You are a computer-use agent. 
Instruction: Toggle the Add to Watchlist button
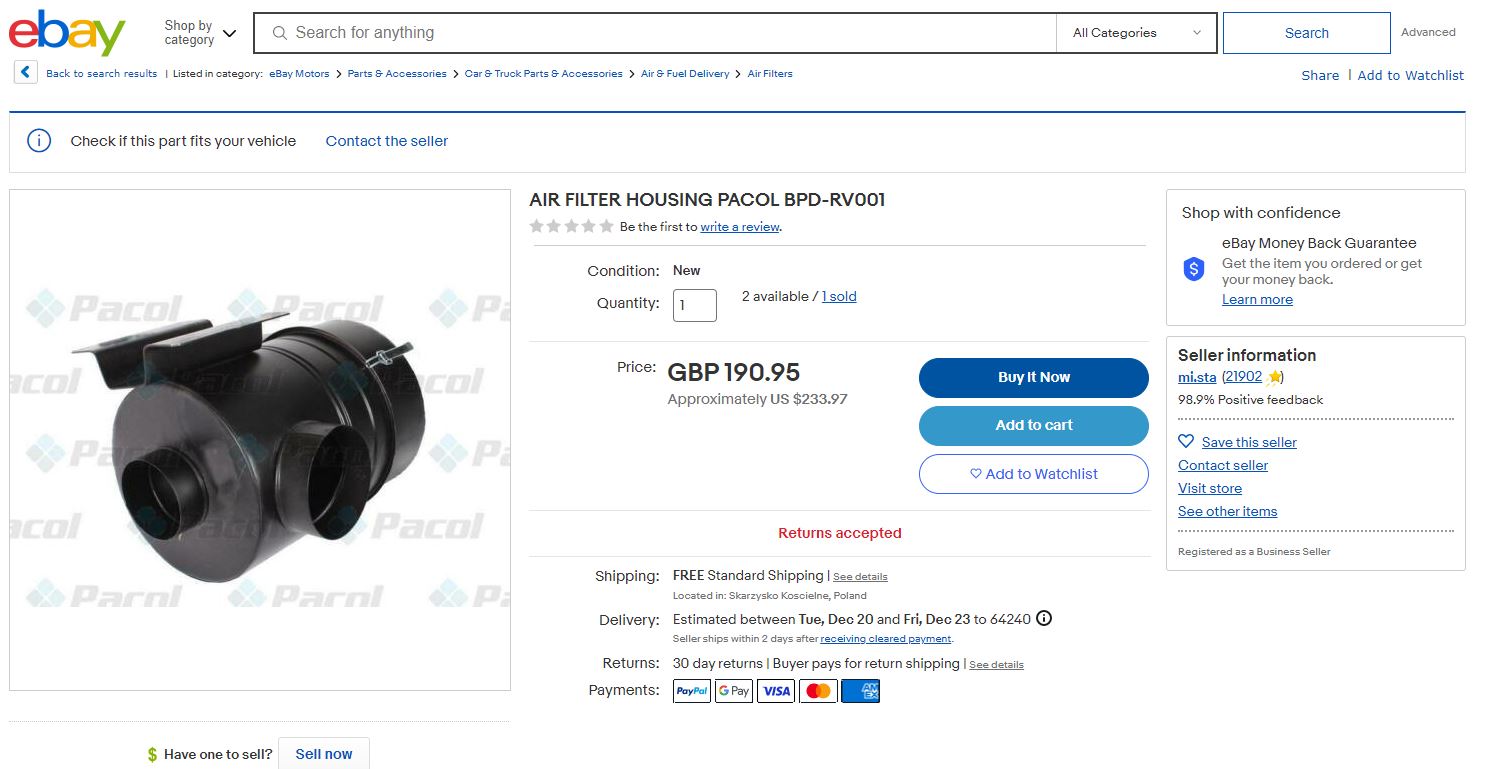pos(1033,474)
